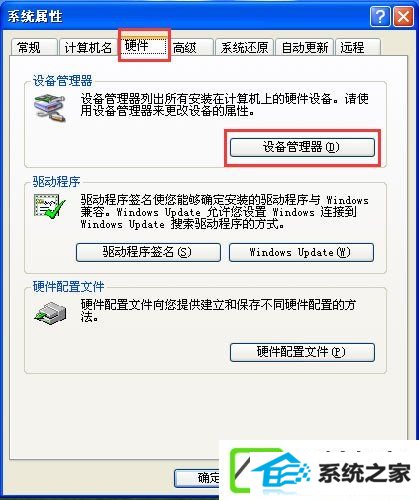Open 硬件配置文件(P) button
Viewport: 419px width, 500px height.
(x=302, y=352)
